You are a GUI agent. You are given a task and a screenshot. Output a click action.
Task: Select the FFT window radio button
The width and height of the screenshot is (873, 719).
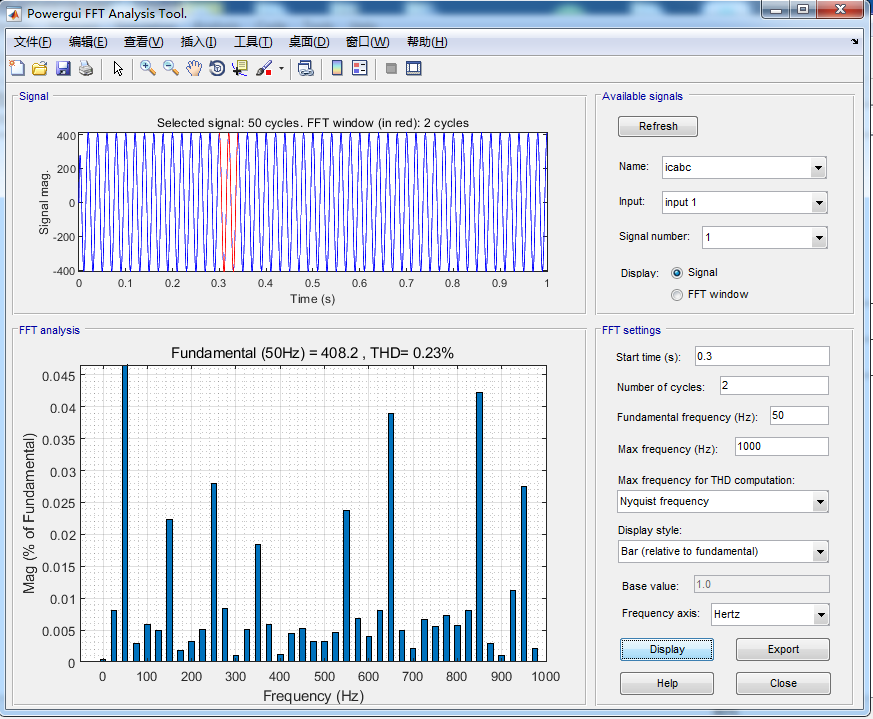tap(676, 295)
